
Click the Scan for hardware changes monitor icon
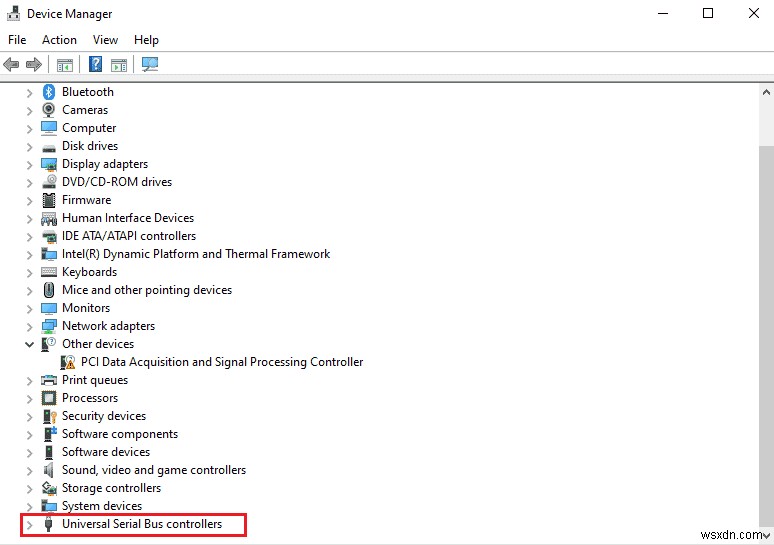150,64
